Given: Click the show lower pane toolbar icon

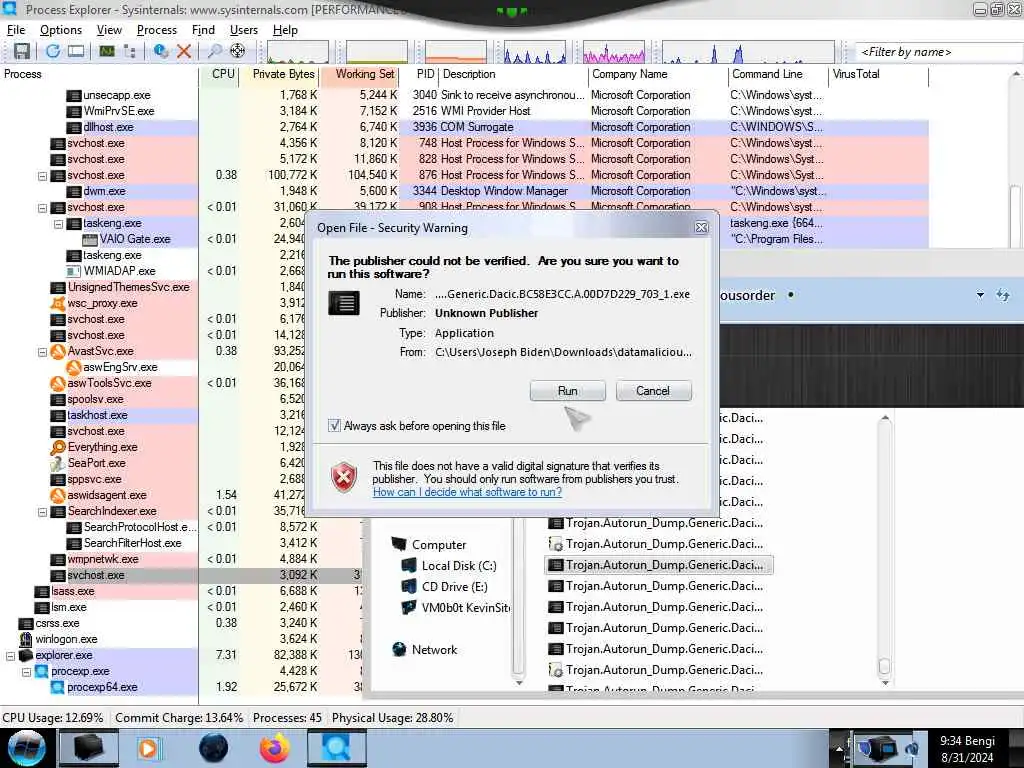Looking at the screenshot, I should point(76,51).
